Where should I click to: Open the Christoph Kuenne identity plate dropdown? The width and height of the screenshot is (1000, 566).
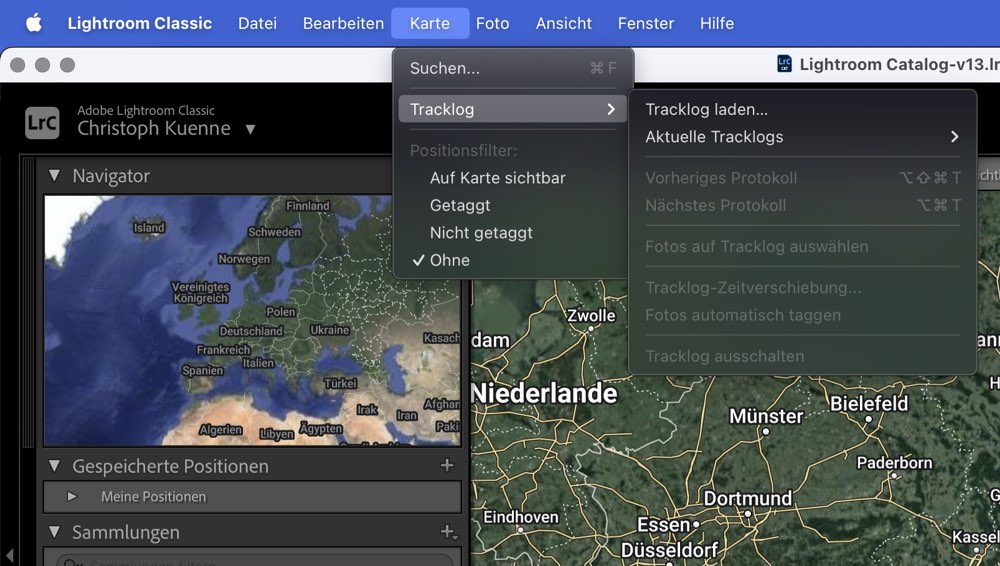tap(250, 129)
